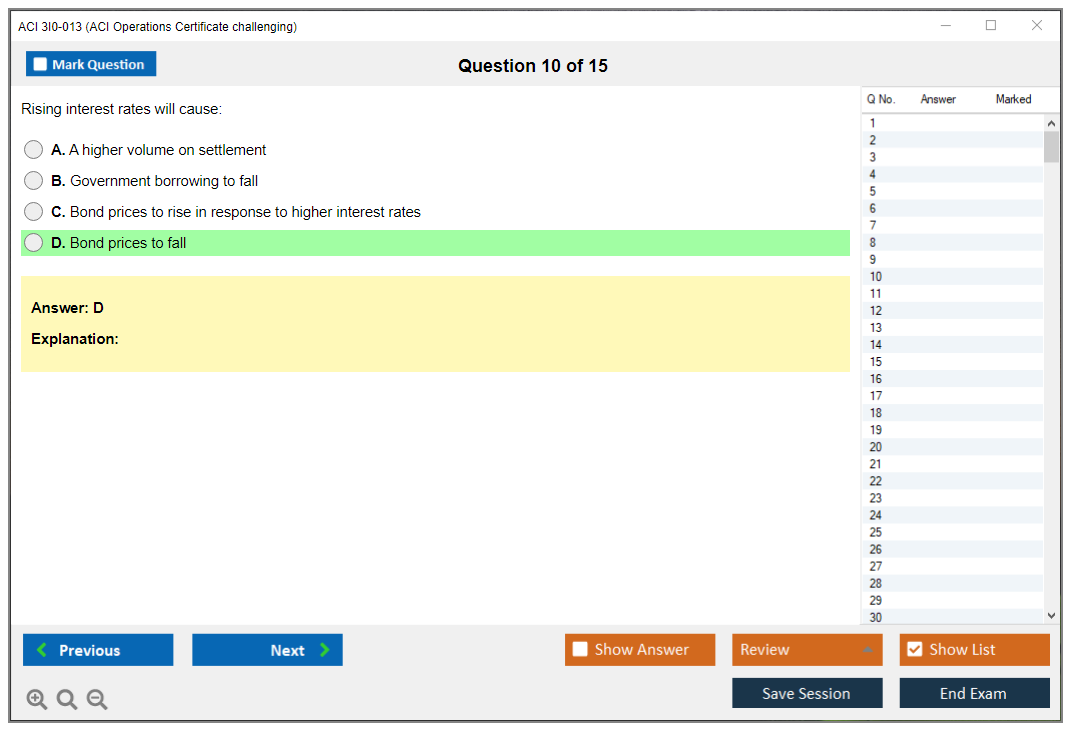Click the green left arrow on Previous
This screenshot has width=1075, height=735.
coord(42,650)
